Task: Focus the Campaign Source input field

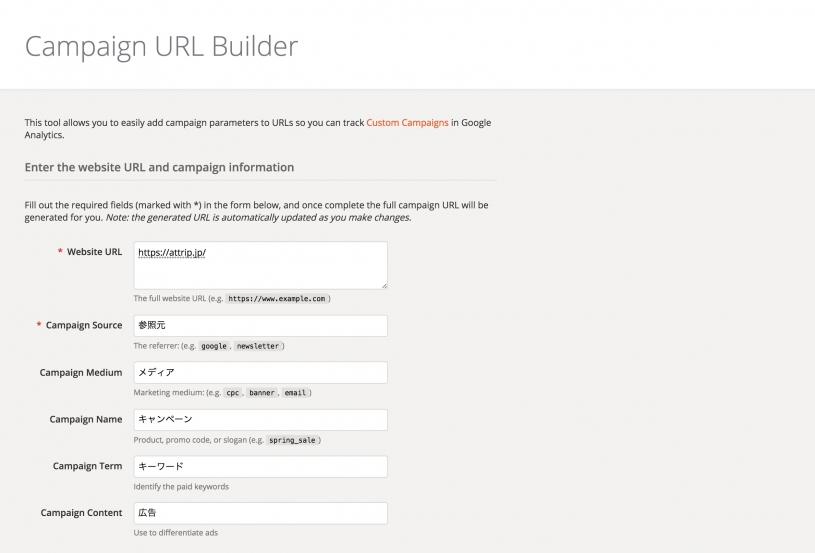Action: pyautogui.click(x=260, y=326)
